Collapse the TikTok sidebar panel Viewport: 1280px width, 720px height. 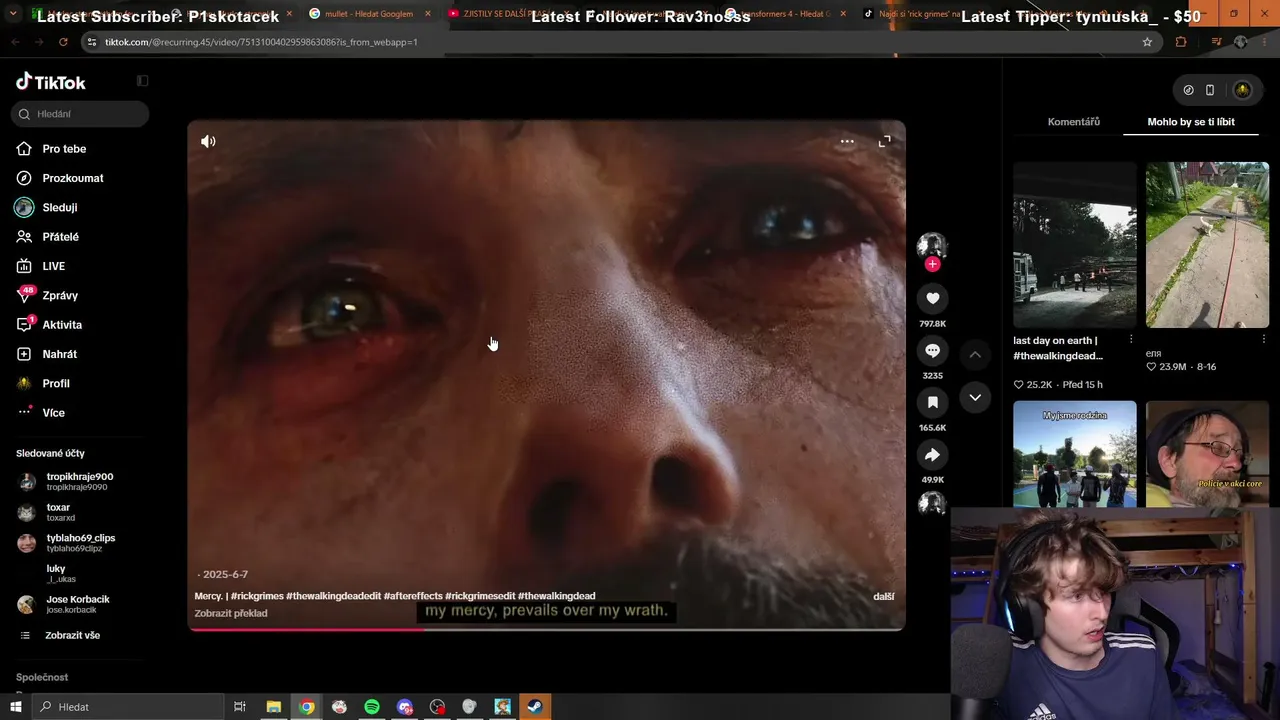[142, 81]
